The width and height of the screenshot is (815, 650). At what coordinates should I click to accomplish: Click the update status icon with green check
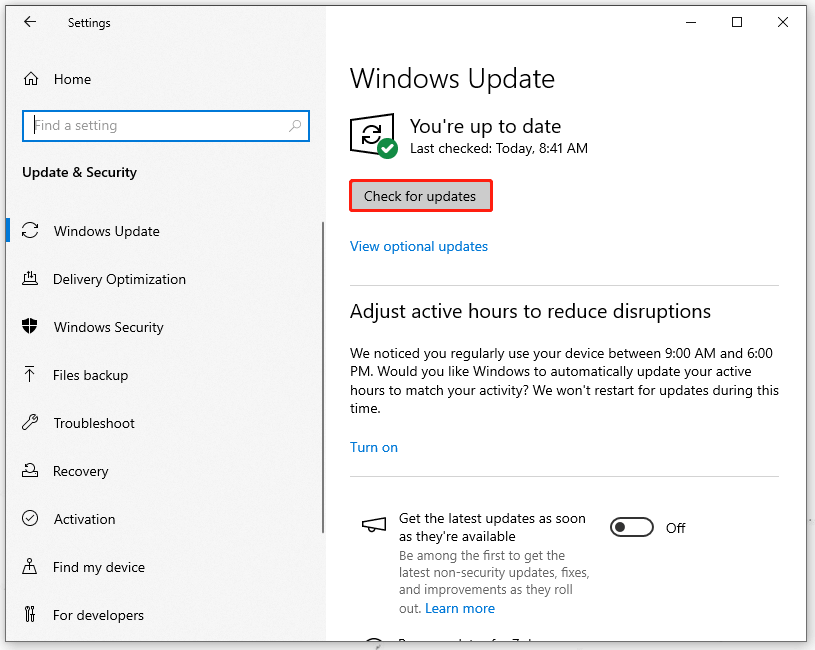373,136
